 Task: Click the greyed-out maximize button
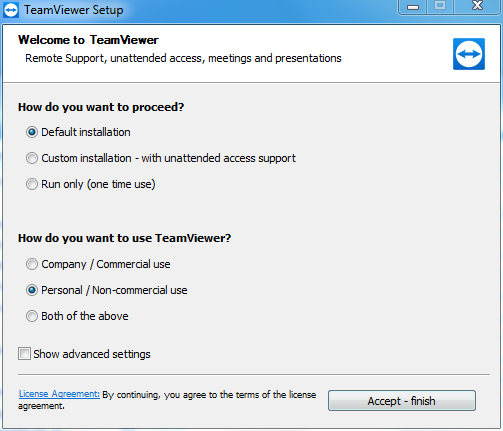[x=440, y=6]
